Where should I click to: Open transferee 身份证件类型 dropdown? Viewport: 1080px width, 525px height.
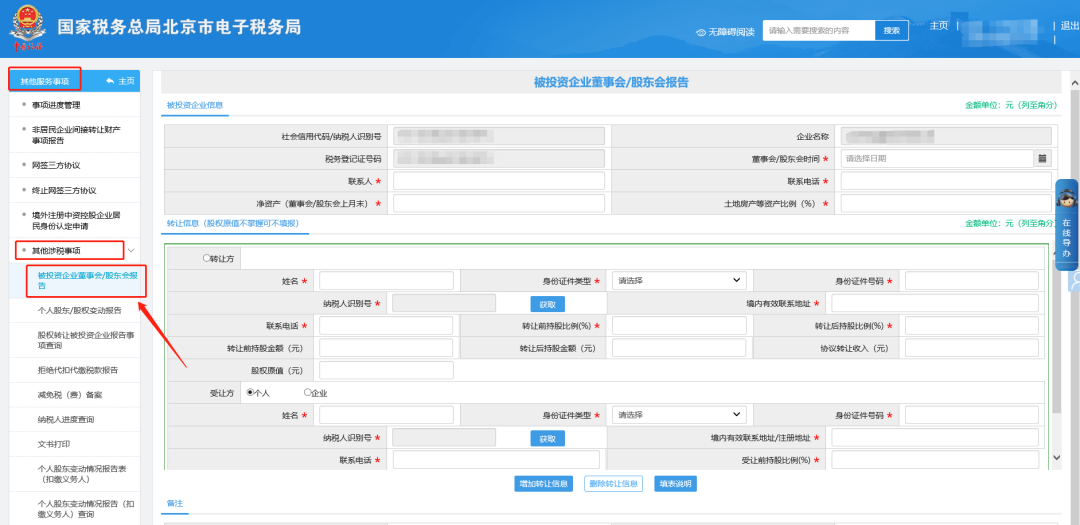(679, 415)
